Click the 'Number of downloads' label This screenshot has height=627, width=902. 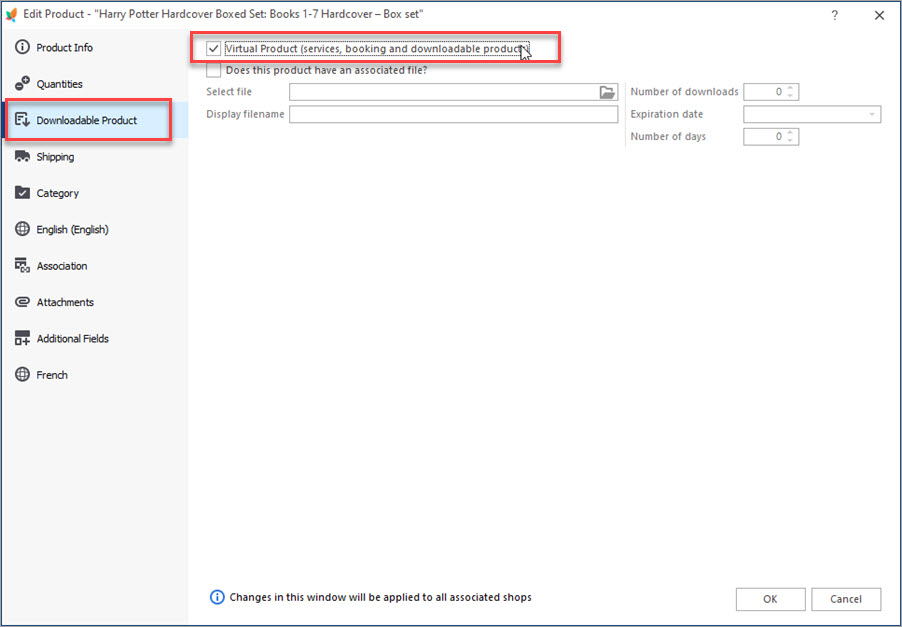[684, 91]
